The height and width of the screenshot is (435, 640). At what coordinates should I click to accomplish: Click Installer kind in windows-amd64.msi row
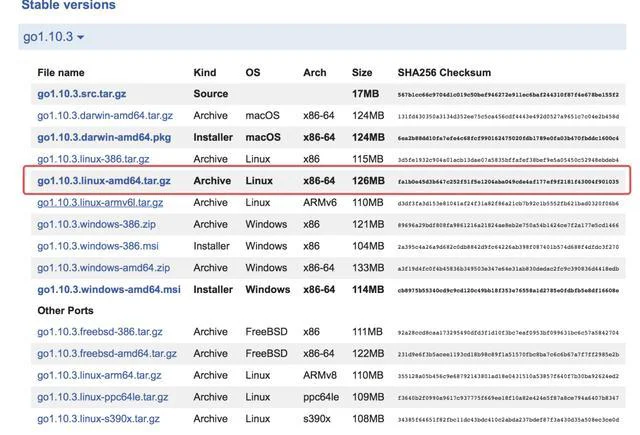(213, 289)
